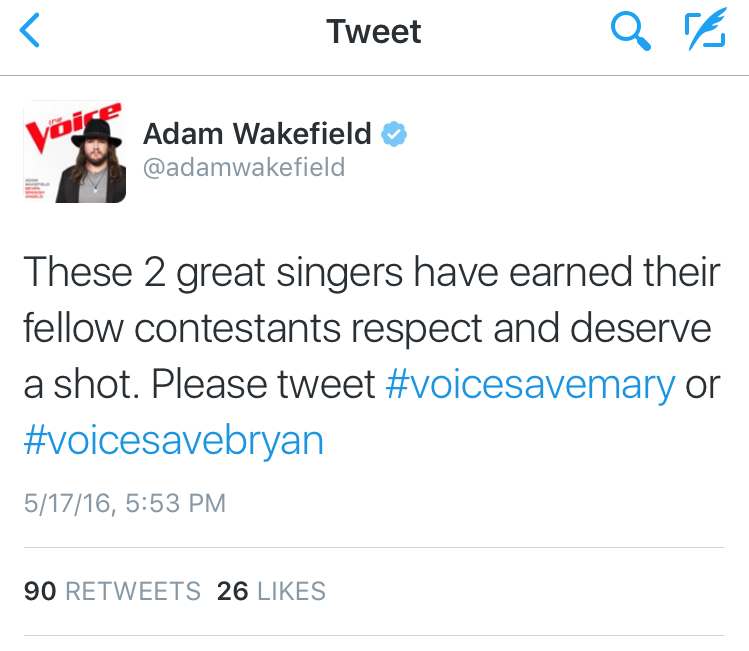View the 90 Retweets list
This screenshot has width=749, height=651.
[112, 591]
